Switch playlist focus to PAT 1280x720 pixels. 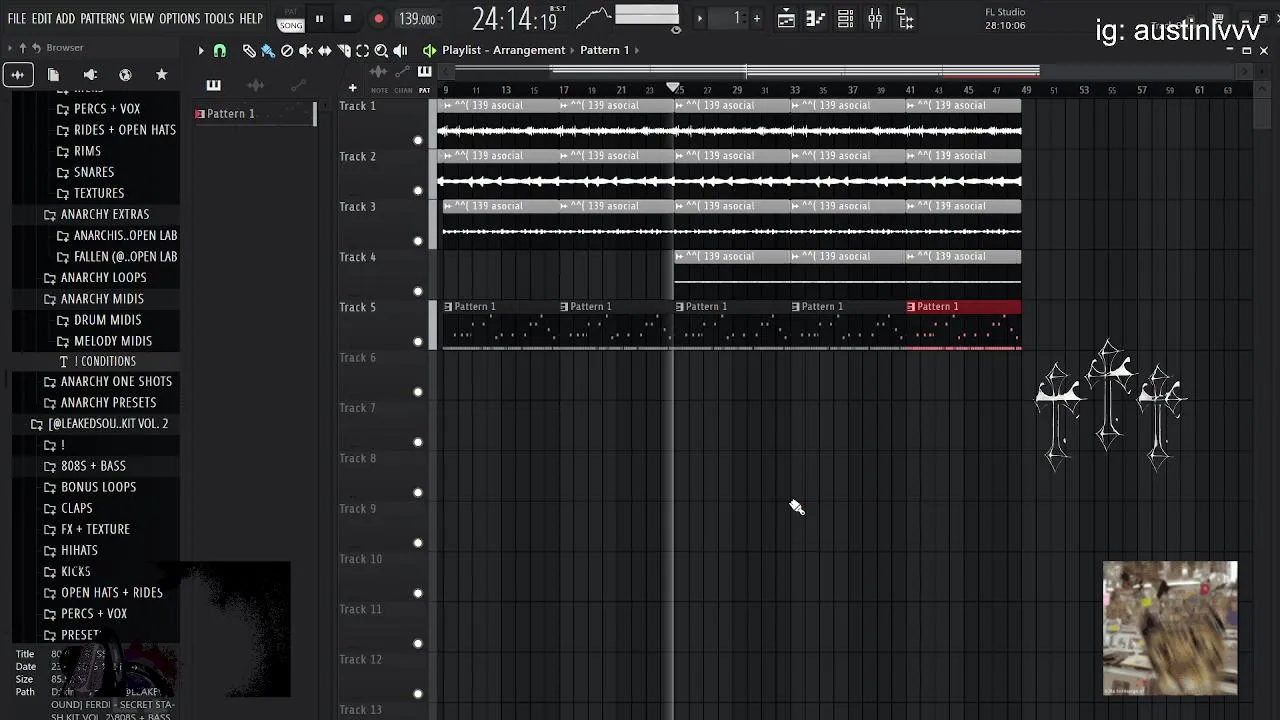[x=424, y=90]
